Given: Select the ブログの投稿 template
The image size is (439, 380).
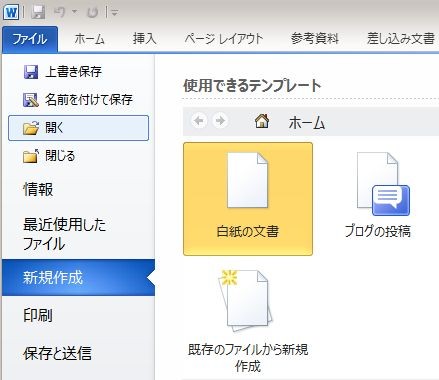Looking at the screenshot, I should [378, 195].
